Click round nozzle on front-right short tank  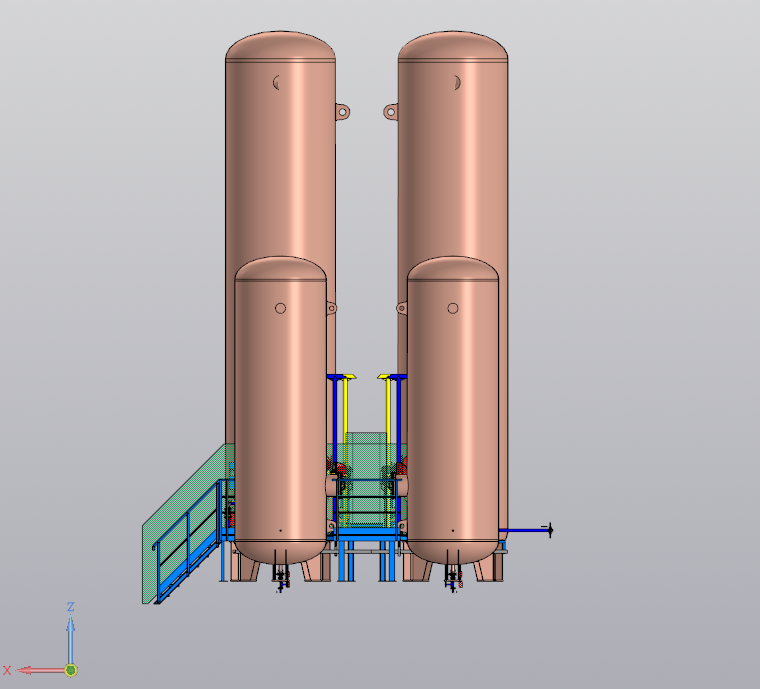click(453, 308)
